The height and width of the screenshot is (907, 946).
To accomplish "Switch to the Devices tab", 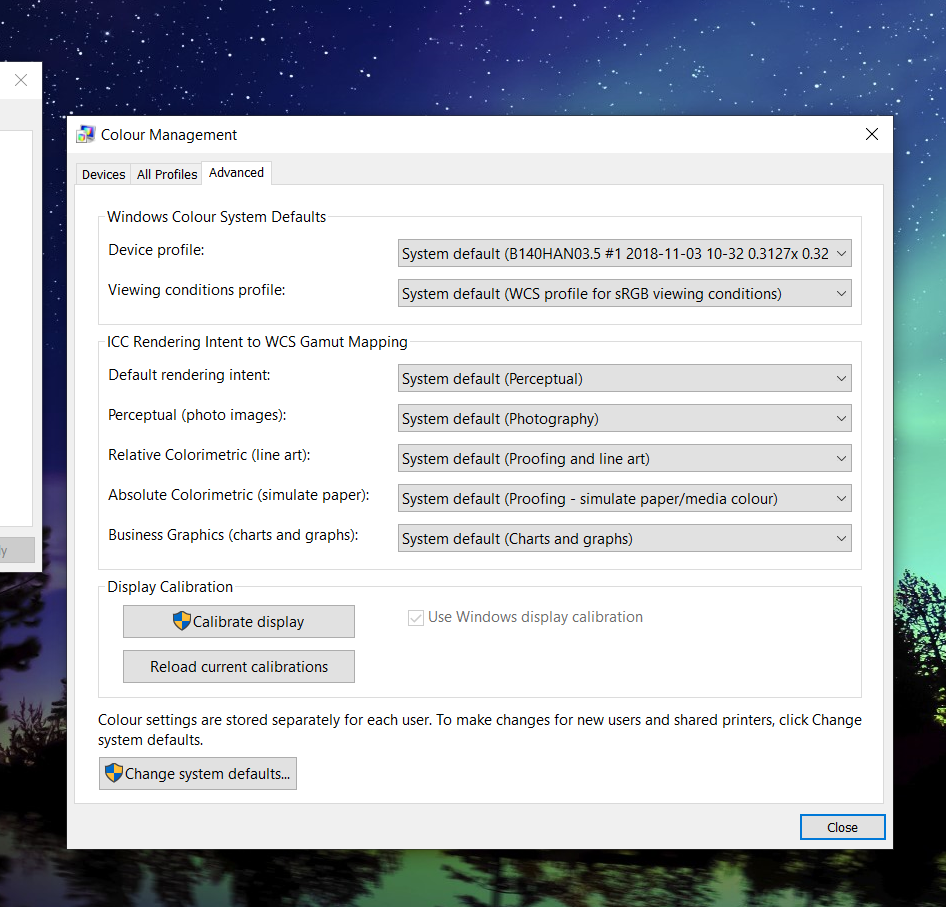I will 103,174.
